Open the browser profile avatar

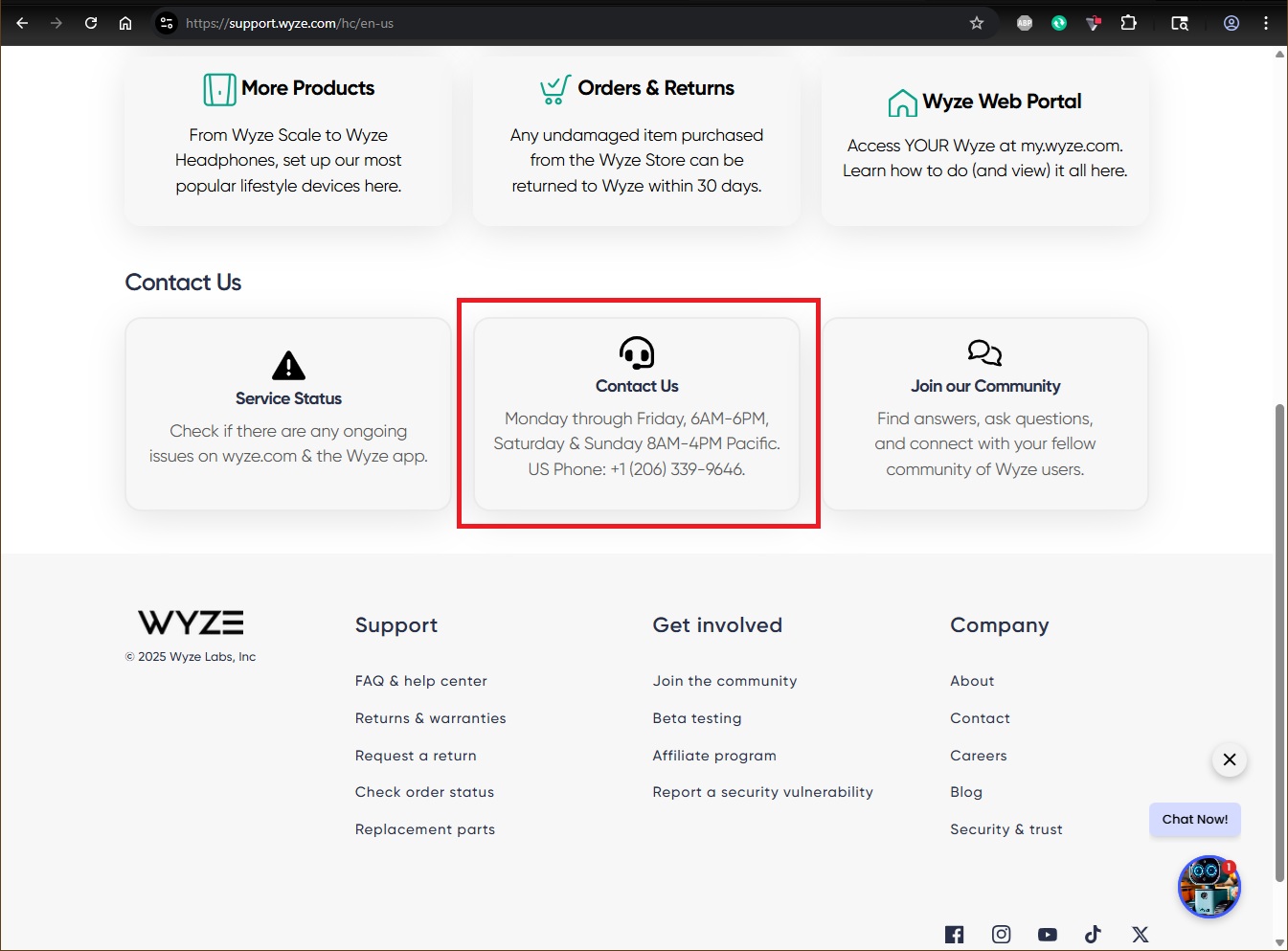point(1232,23)
